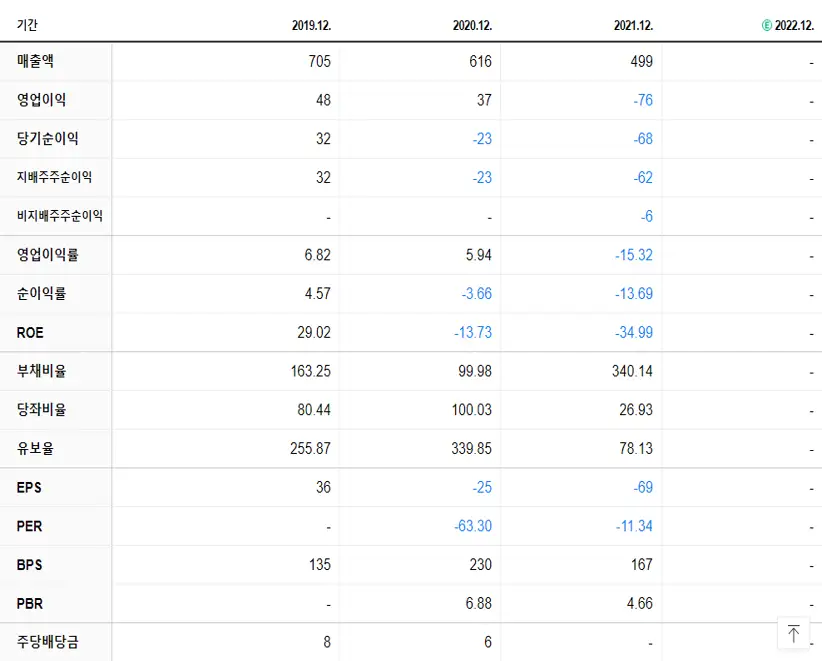Click the 유보율 row label
Viewport: 822px width, 661px height.
(35, 448)
